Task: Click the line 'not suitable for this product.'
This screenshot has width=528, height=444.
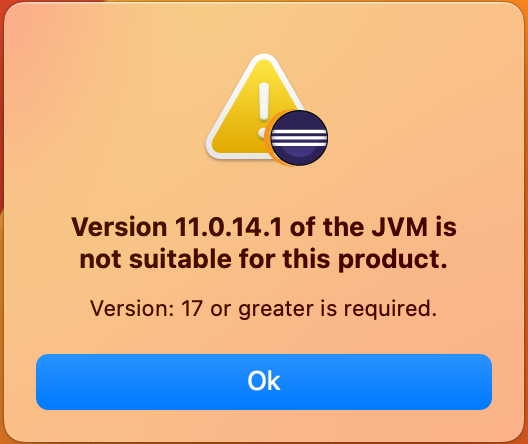Action: click(264, 259)
